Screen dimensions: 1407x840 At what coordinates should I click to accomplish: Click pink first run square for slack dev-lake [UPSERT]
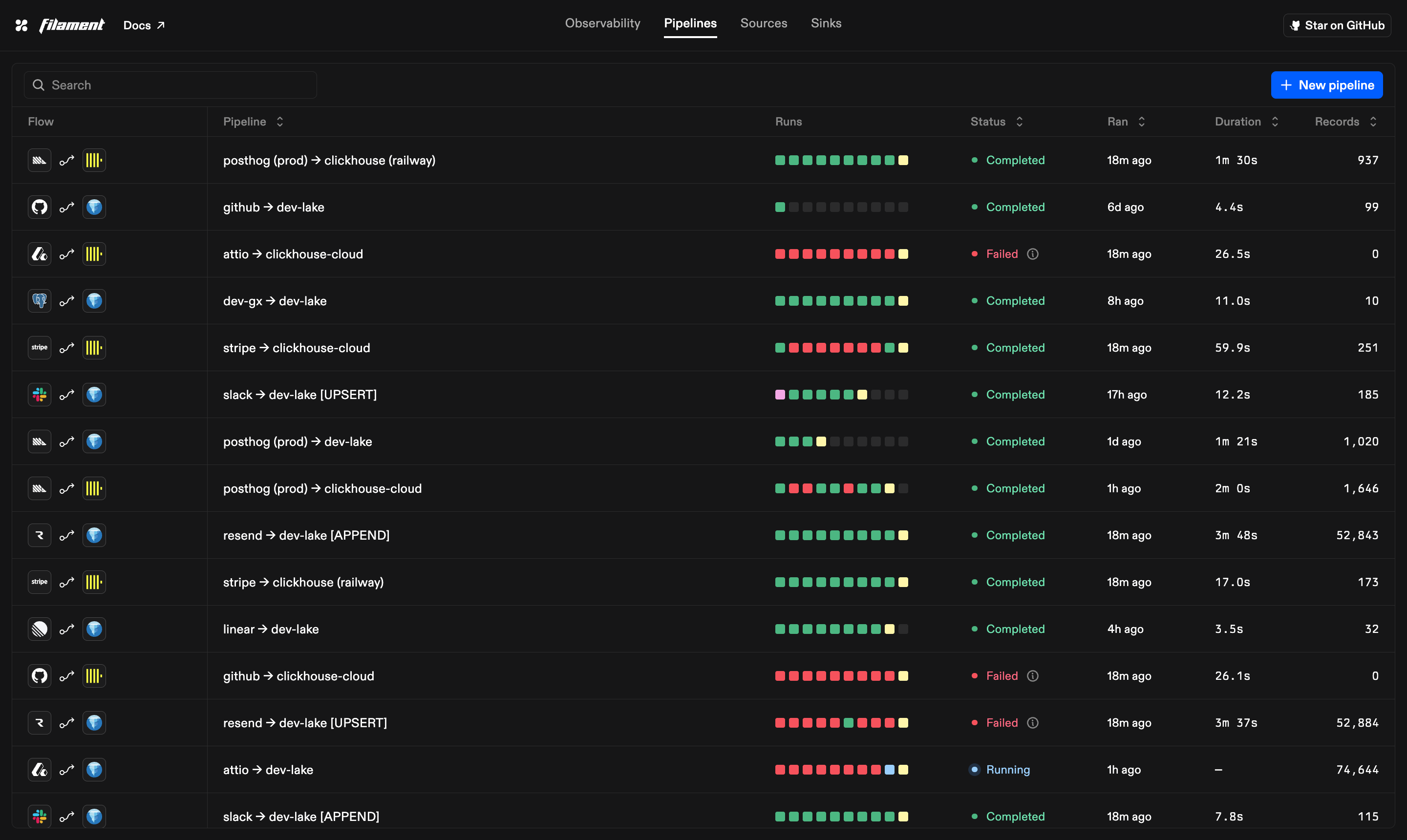[x=780, y=395]
